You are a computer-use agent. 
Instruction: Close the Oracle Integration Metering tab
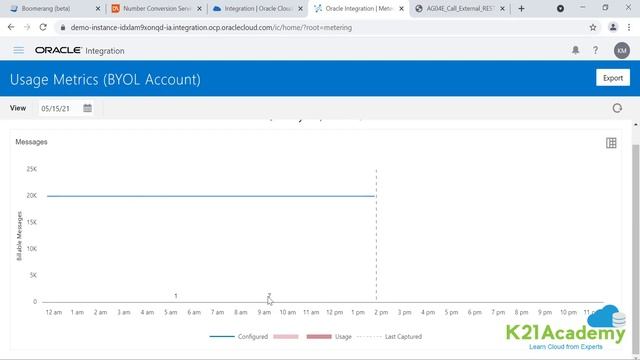[401, 9]
